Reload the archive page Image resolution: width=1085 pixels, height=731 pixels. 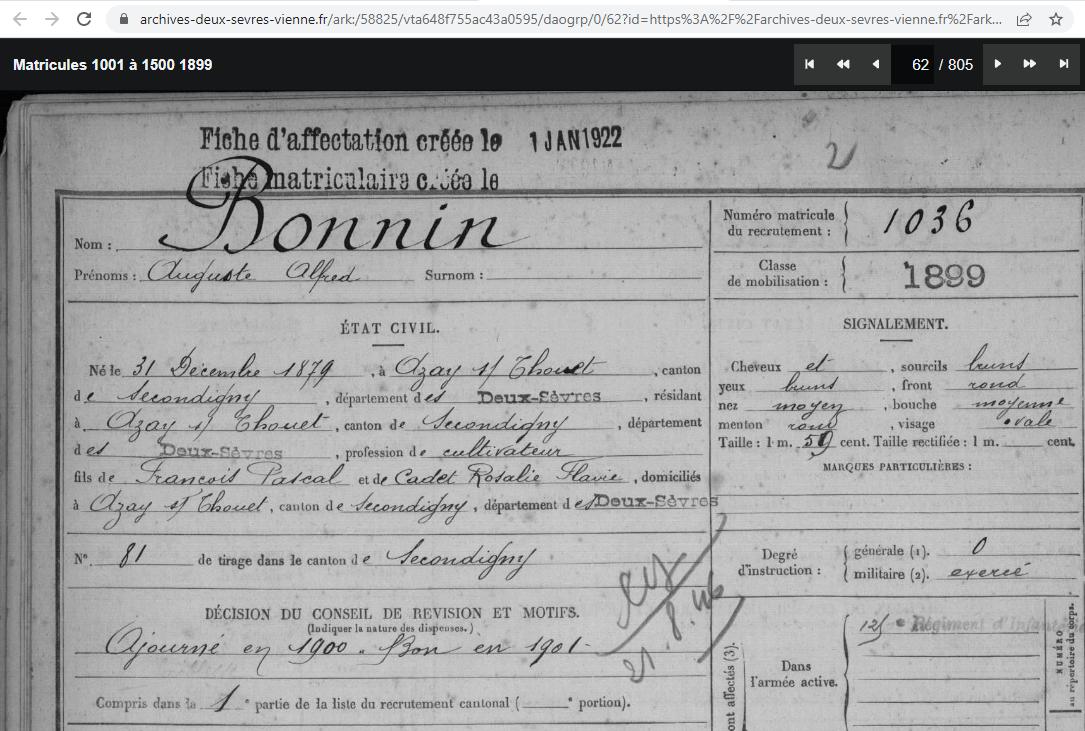[x=84, y=19]
